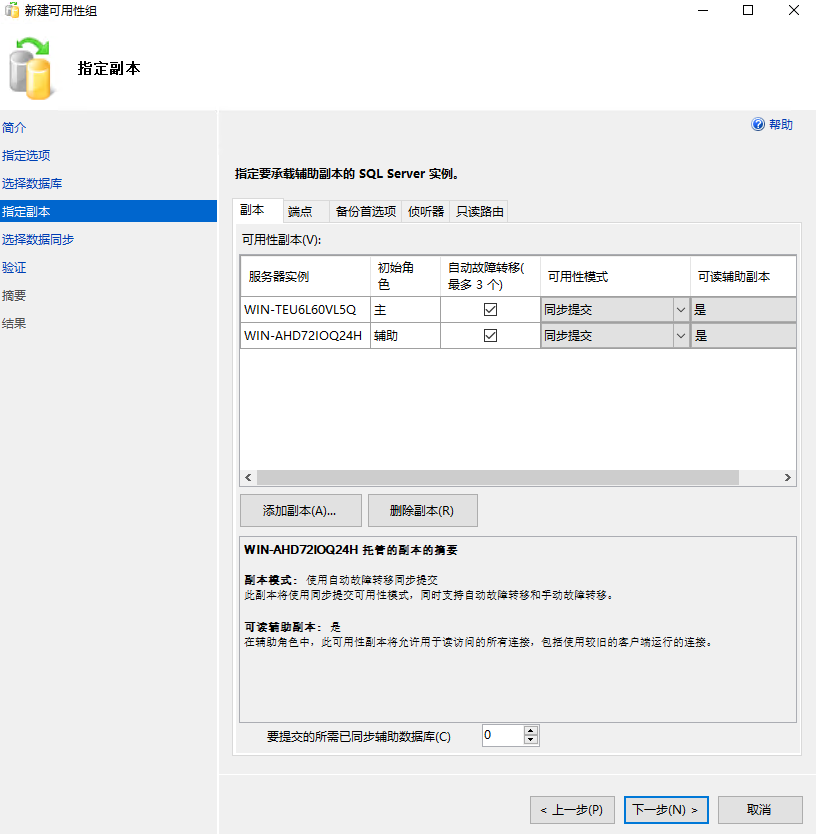
Task: Open the 侦听器 tab
Action: point(426,212)
